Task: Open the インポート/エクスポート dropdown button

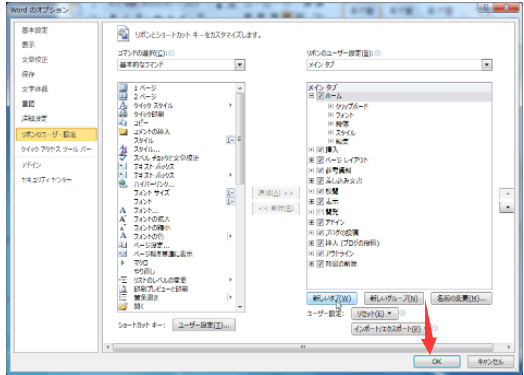Action: click(390, 329)
